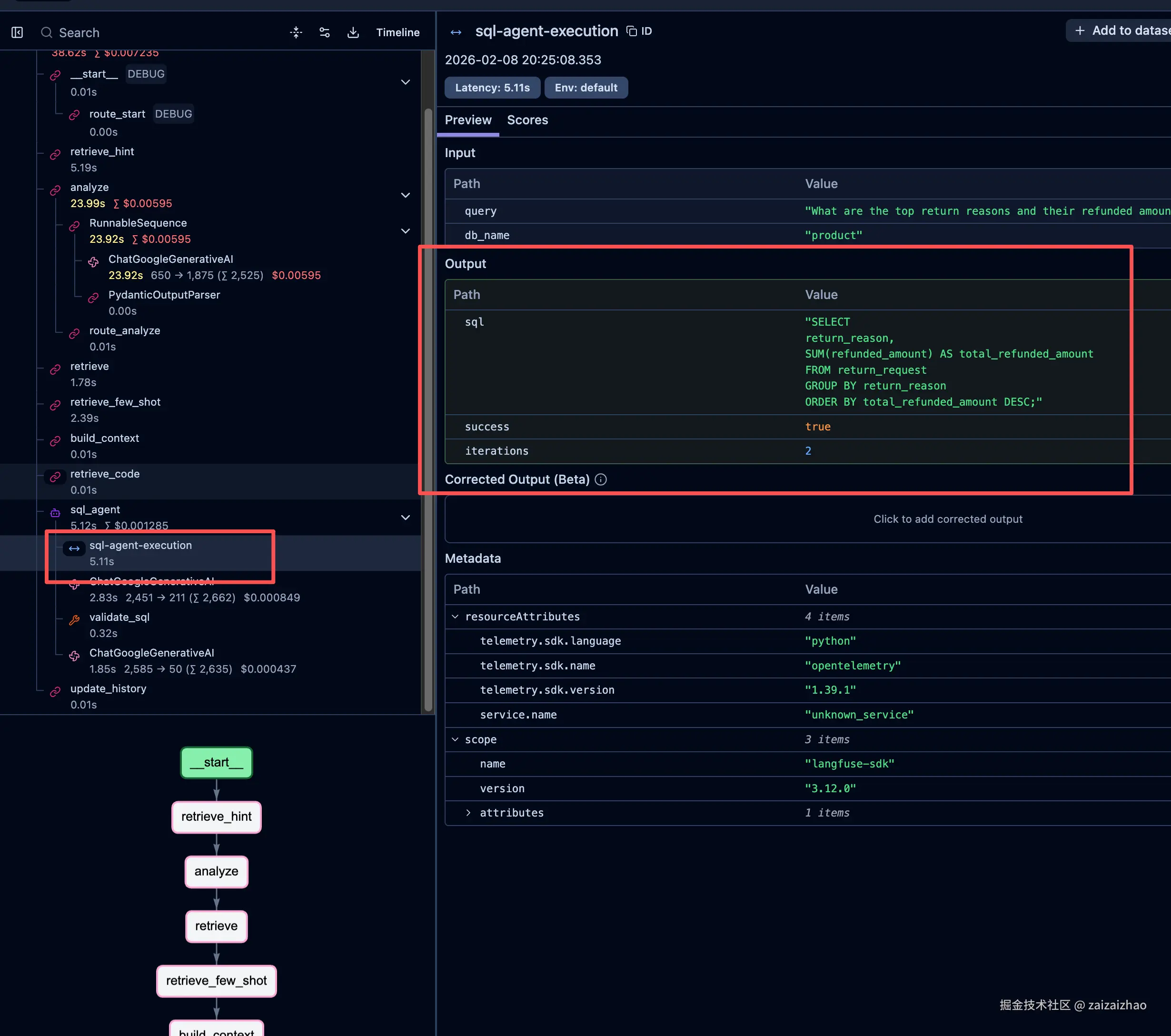1171x1036 pixels.
Task: Click the download trace icon
Action: coord(353,33)
